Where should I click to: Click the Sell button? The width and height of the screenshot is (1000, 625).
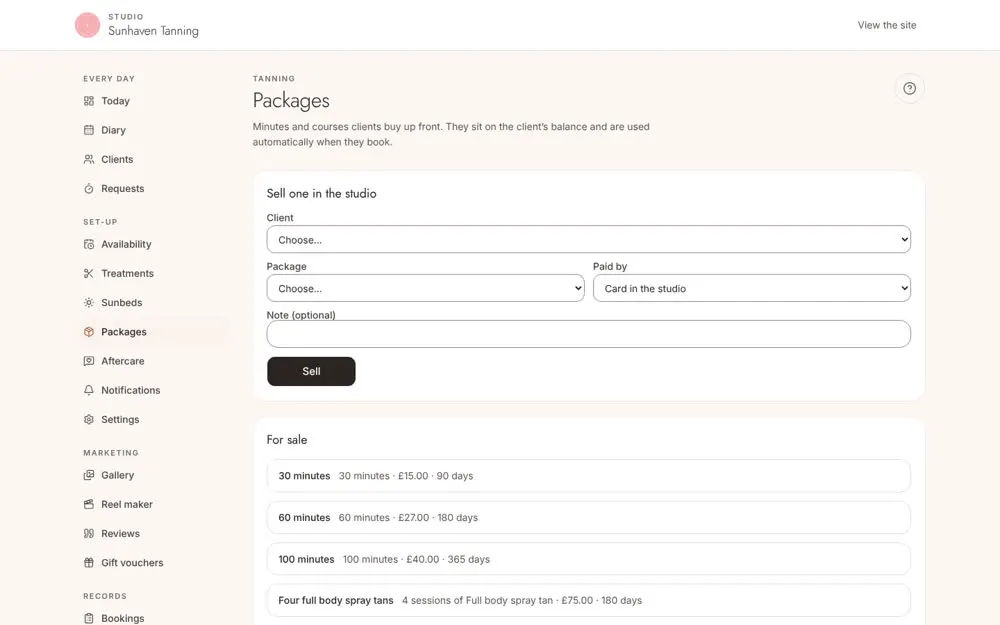pyautogui.click(x=311, y=371)
